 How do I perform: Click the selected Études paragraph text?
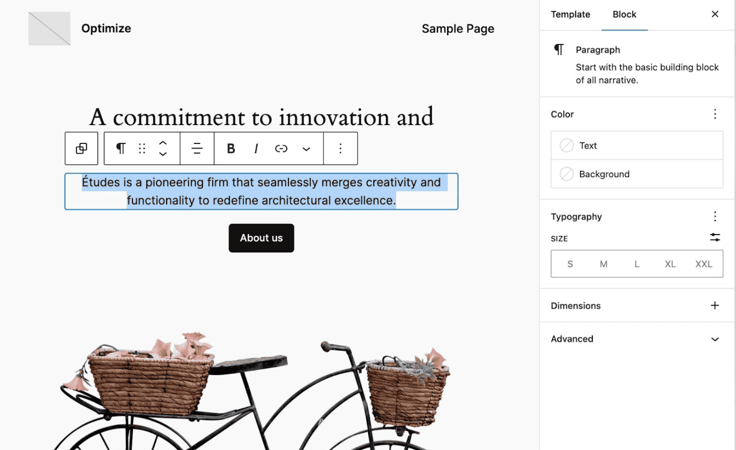click(x=261, y=191)
